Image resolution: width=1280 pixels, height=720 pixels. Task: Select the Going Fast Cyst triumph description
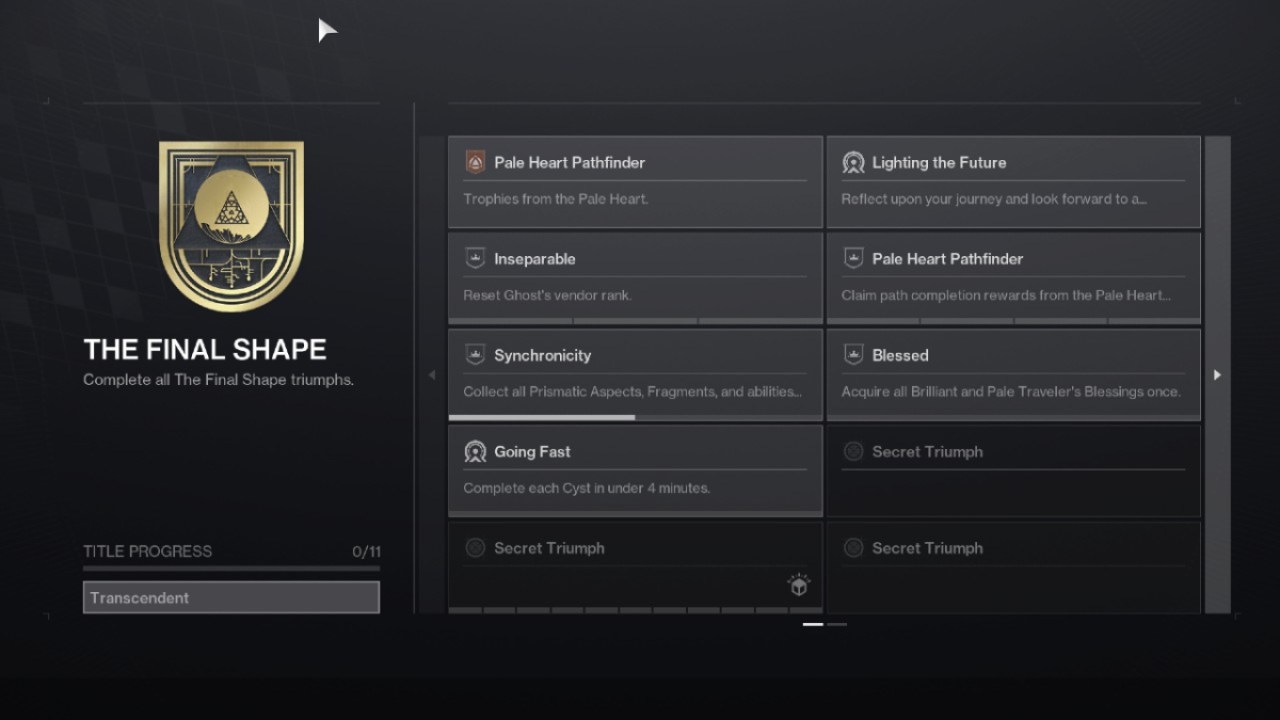[587, 488]
